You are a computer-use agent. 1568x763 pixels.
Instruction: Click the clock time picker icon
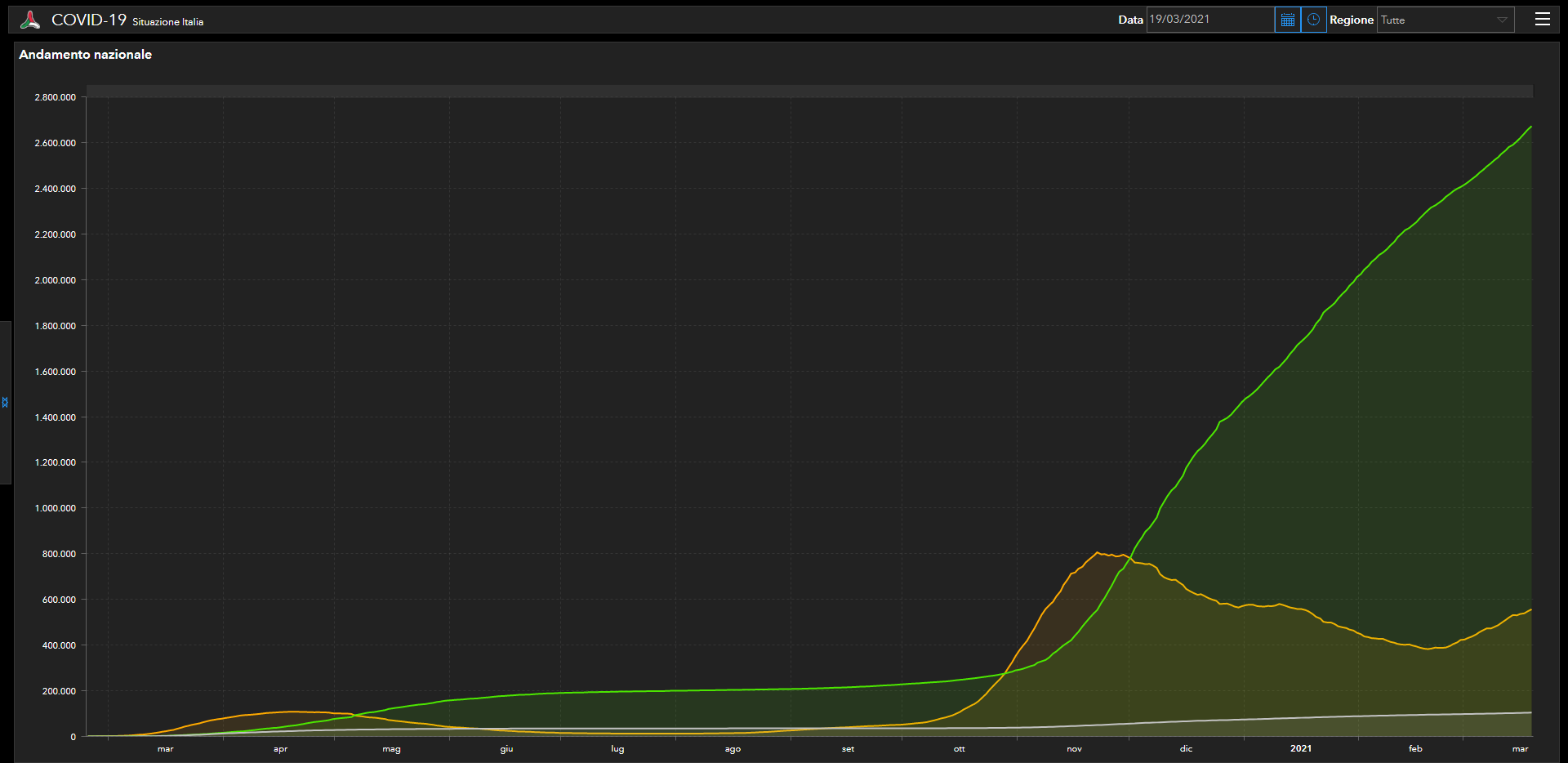click(1313, 20)
